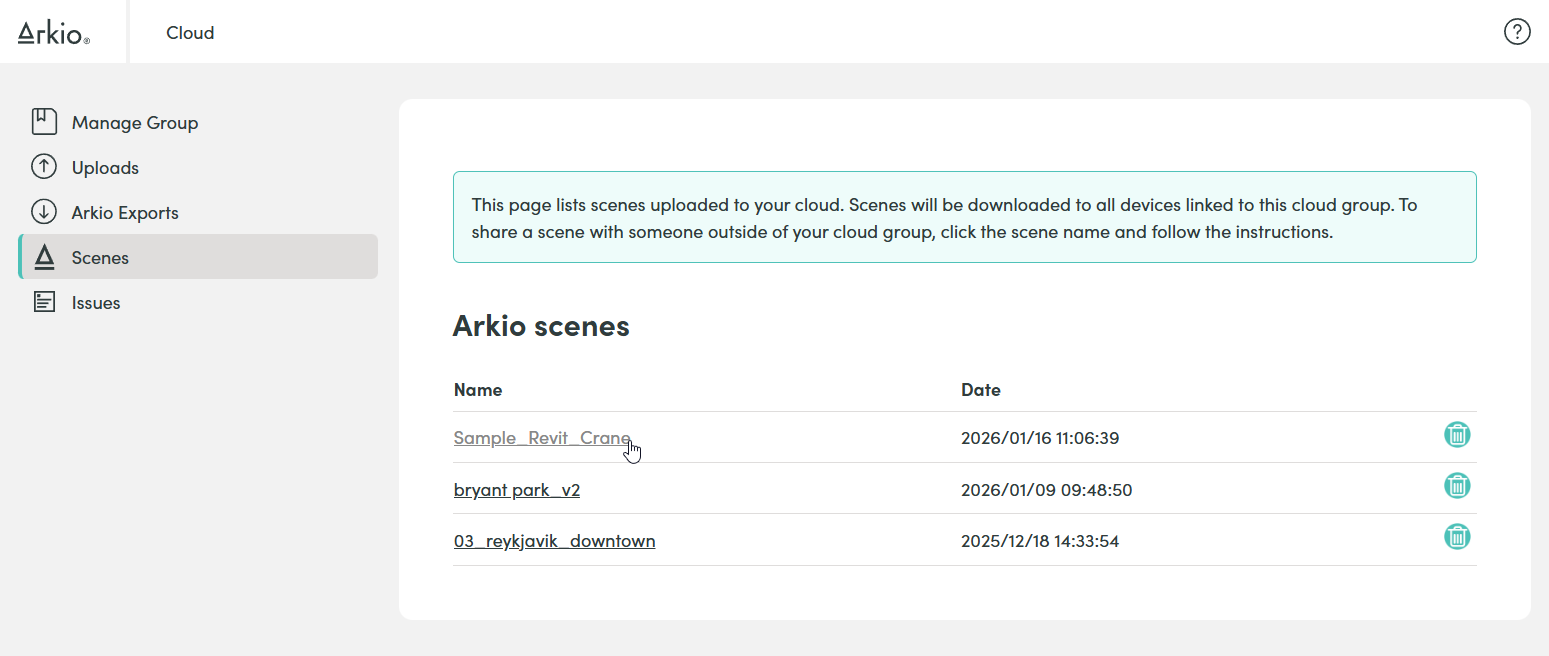Open the 03_reykjavik_downtown scene link
Viewport: 1549px width, 656px height.
(x=554, y=541)
